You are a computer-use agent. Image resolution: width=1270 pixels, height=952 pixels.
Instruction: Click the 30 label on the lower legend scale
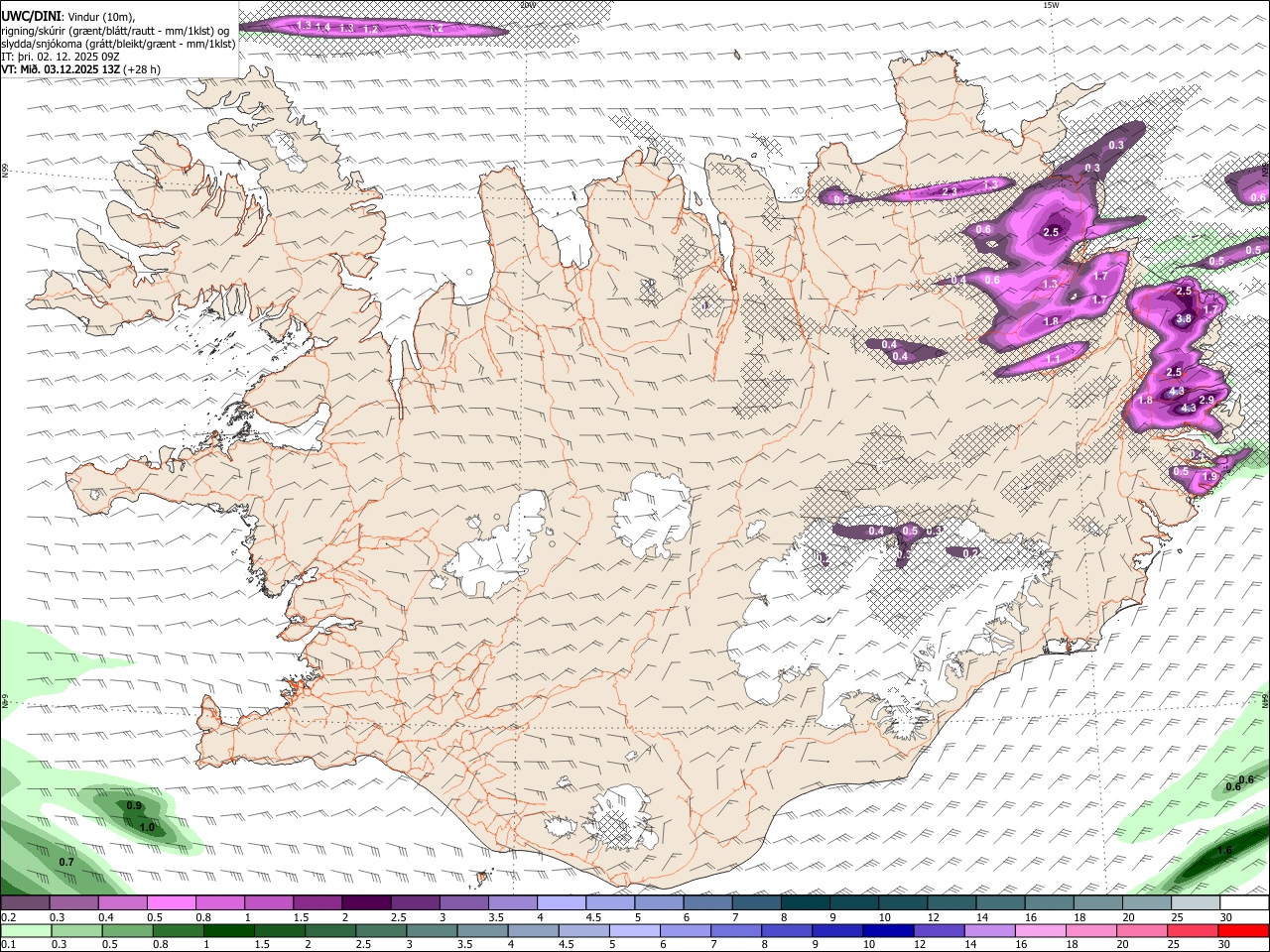(x=1226, y=944)
